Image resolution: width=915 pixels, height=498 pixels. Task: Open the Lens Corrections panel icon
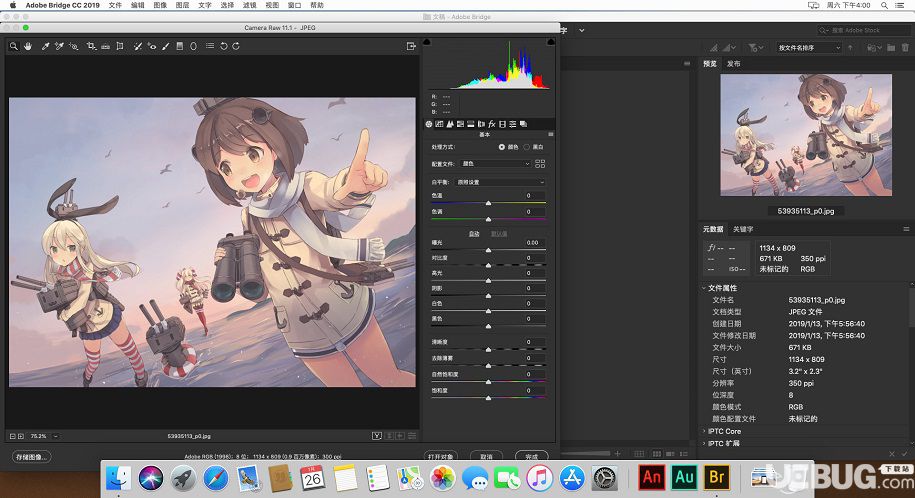[x=481, y=124]
